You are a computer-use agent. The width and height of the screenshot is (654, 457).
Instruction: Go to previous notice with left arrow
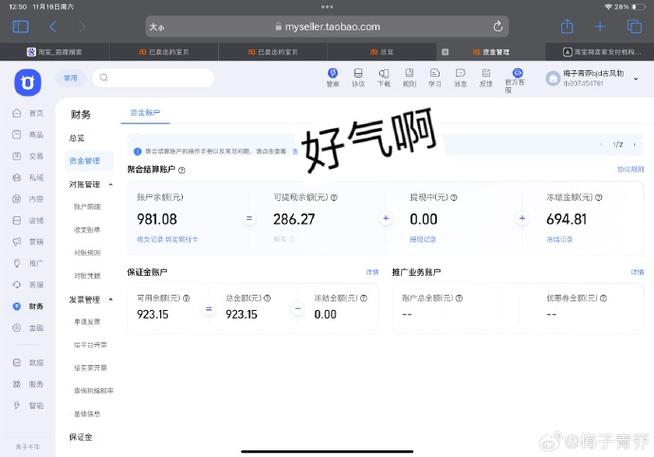601,144
